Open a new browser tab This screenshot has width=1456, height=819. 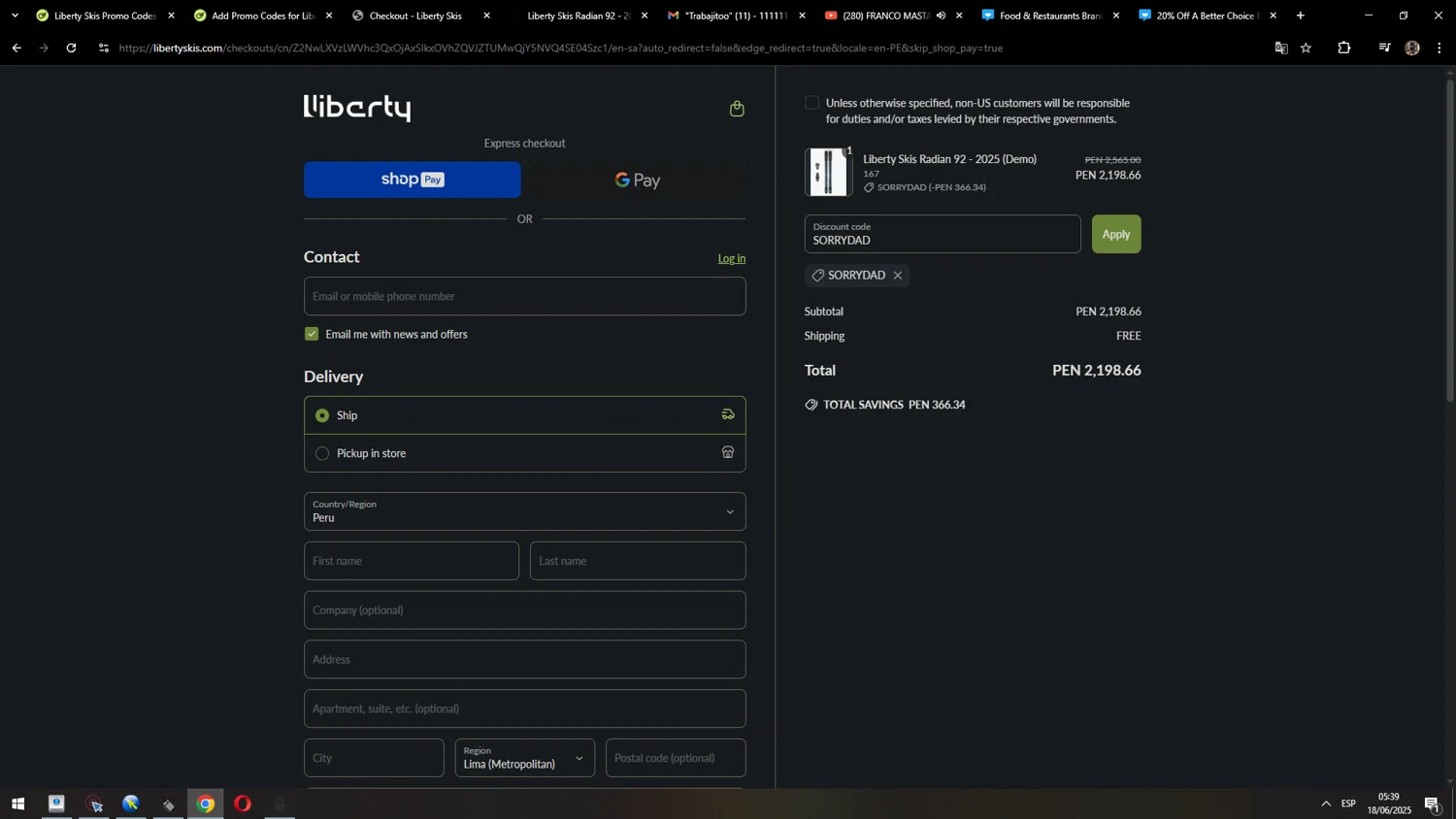pyautogui.click(x=1301, y=16)
